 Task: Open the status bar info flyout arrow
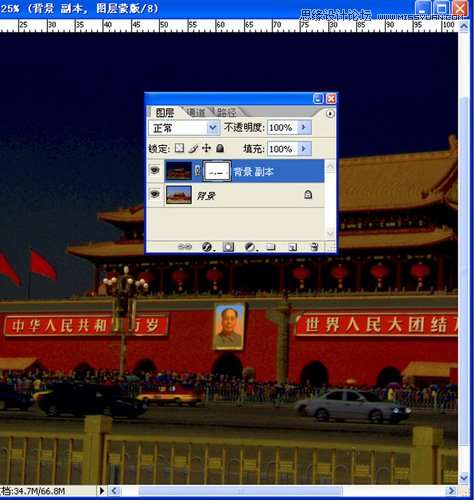pos(102,491)
